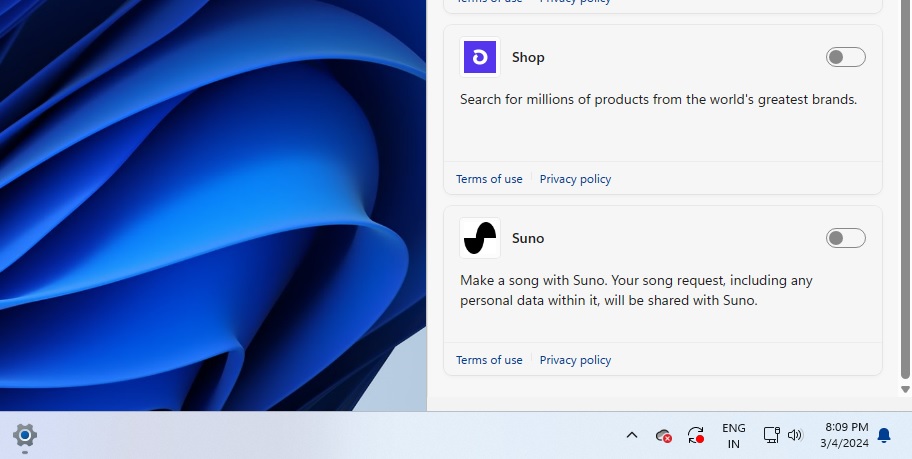The height and width of the screenshot is (459, 912).
Task: Click the Windows Update restart tray icon
Action: (x=696, y=435)
